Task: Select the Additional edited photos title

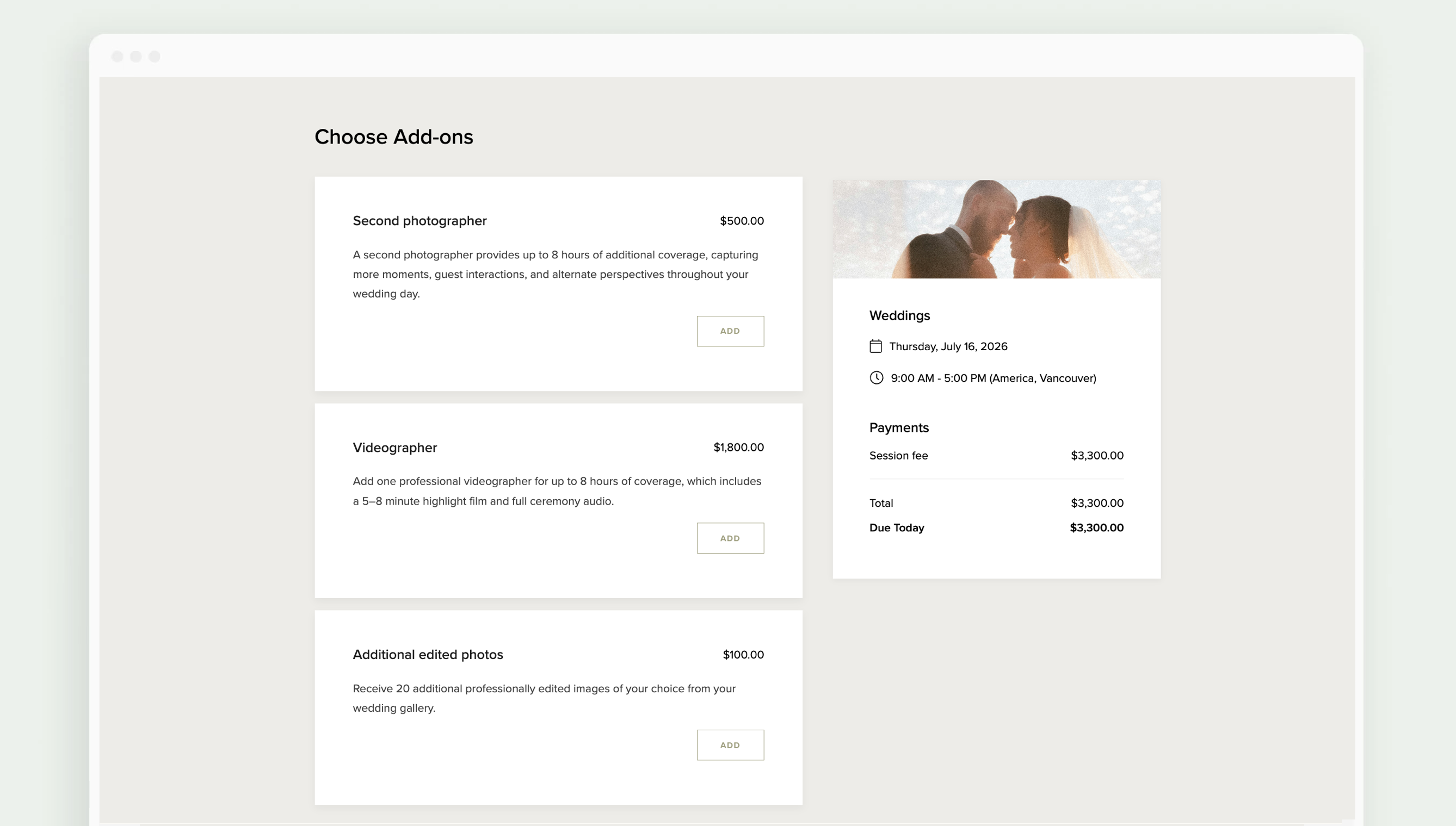Action: coord(428,655)
